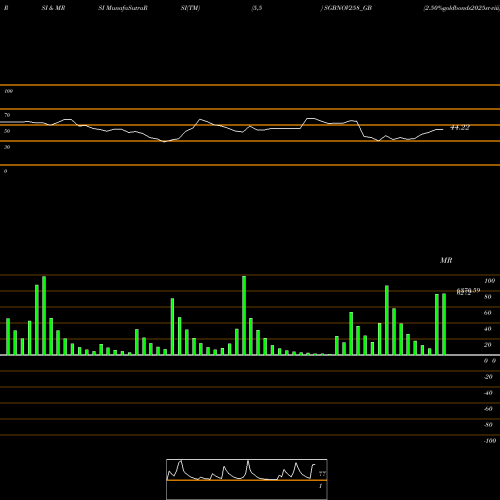The width and height of the screenshot is (500, 500).
Task: Click the 50 level label on RSI axis
Action: pyautogui.click(x=7, y=131)
